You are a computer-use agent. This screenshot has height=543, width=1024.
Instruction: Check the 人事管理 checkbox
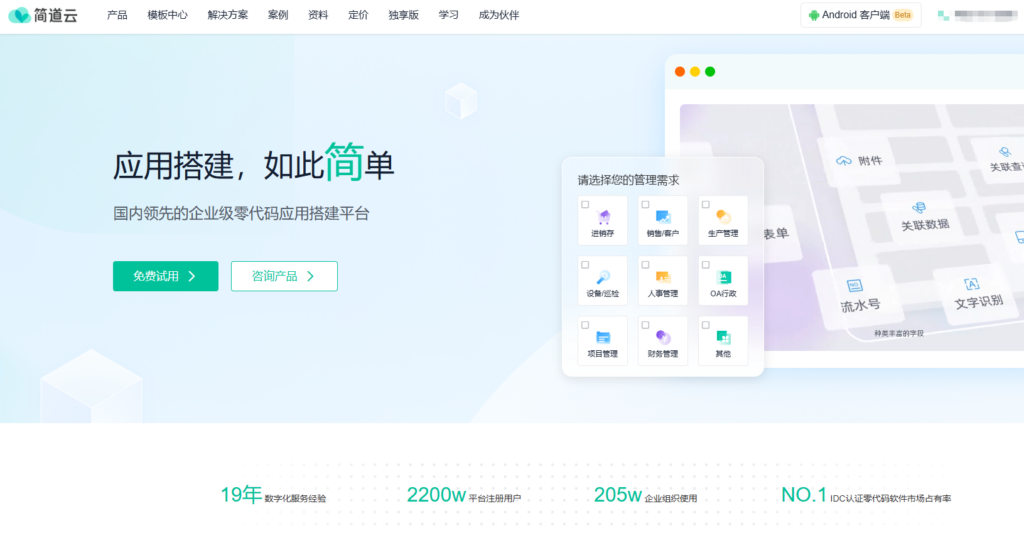point(645,265)
